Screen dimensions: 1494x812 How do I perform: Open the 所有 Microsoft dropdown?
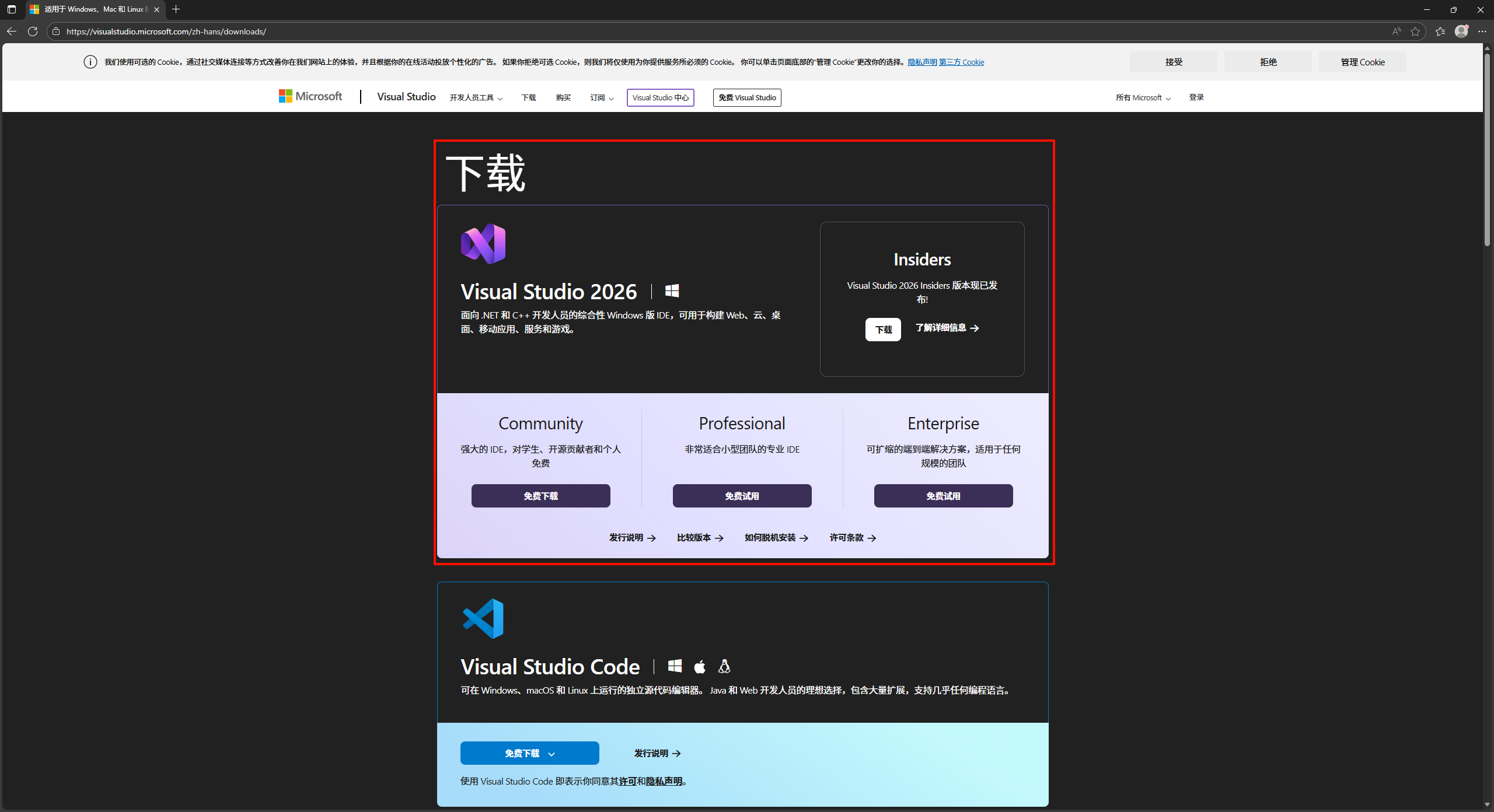point(1142,97)
